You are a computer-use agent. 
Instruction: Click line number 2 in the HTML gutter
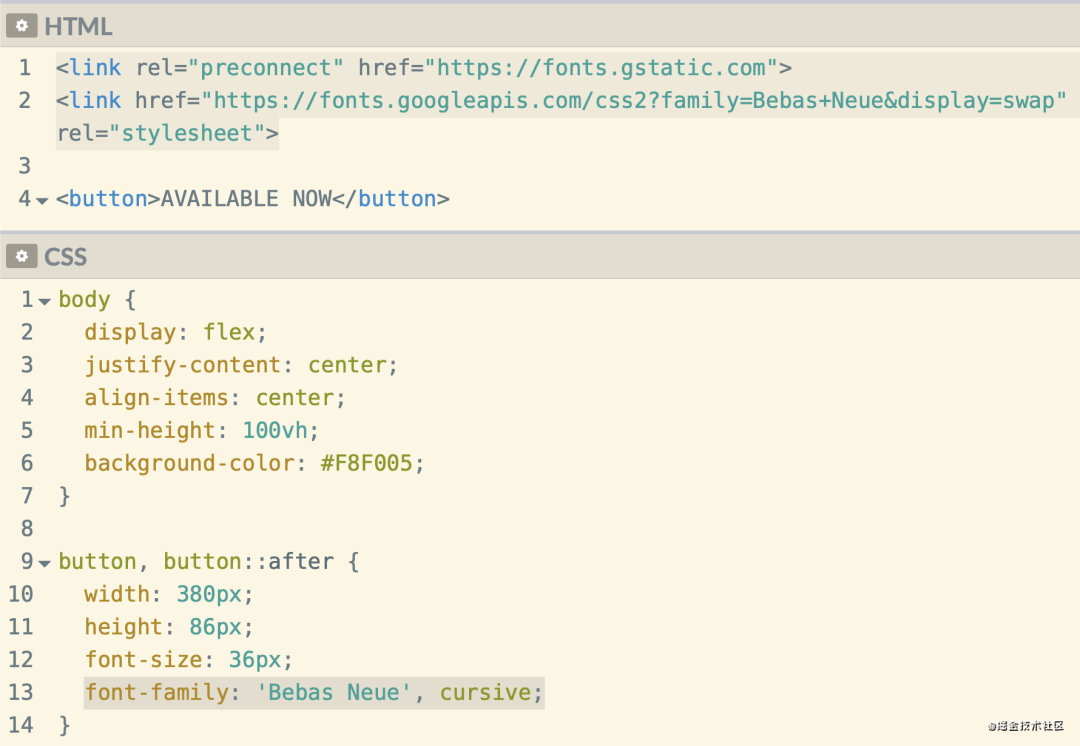pyautogui.click(x=25, y=100)
